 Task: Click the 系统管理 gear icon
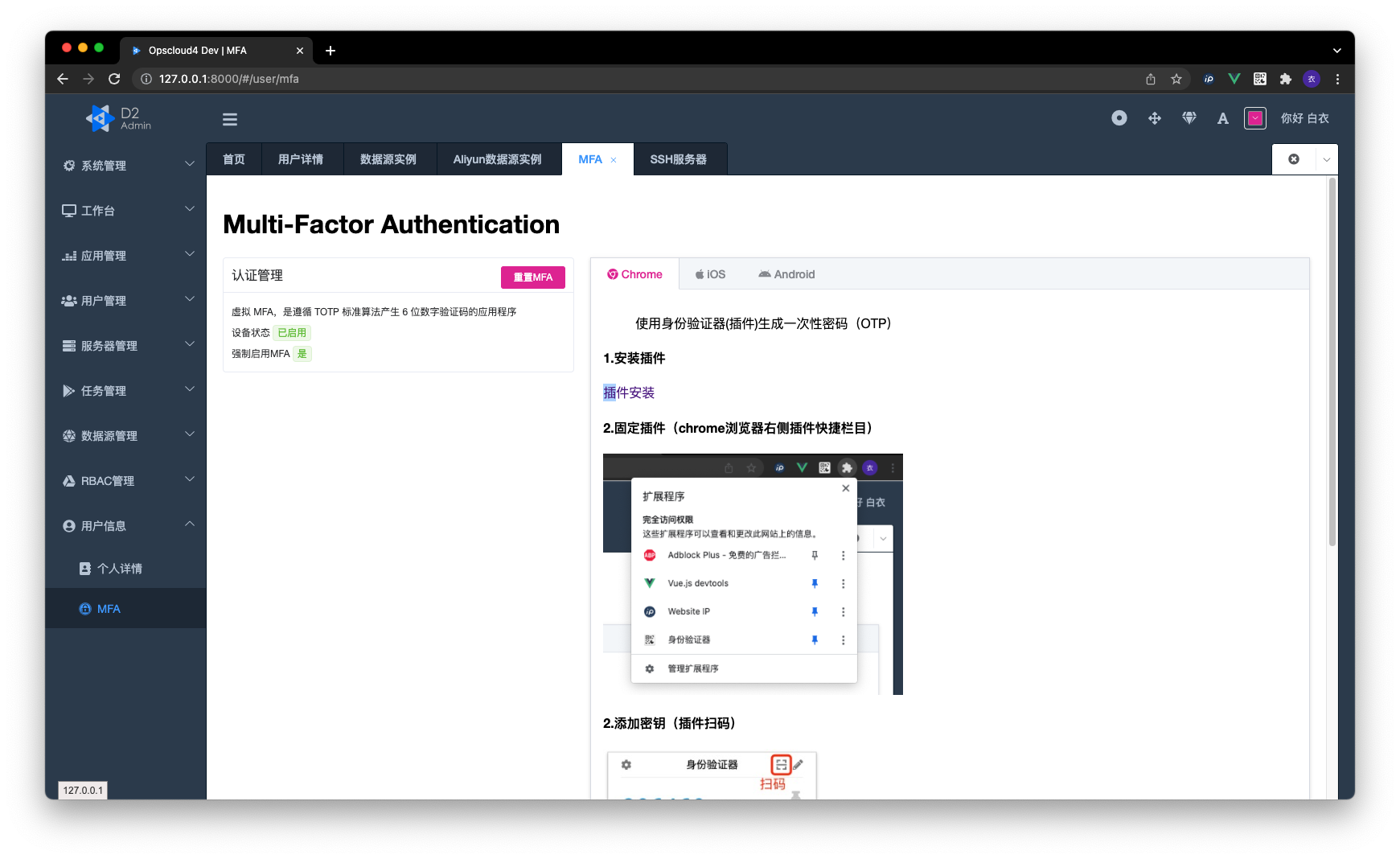tap(69, 166)
